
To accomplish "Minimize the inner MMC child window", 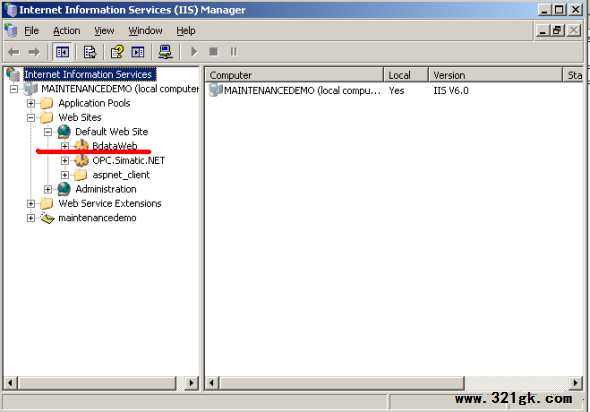I will pyautogui.click(x=542, y=30).
